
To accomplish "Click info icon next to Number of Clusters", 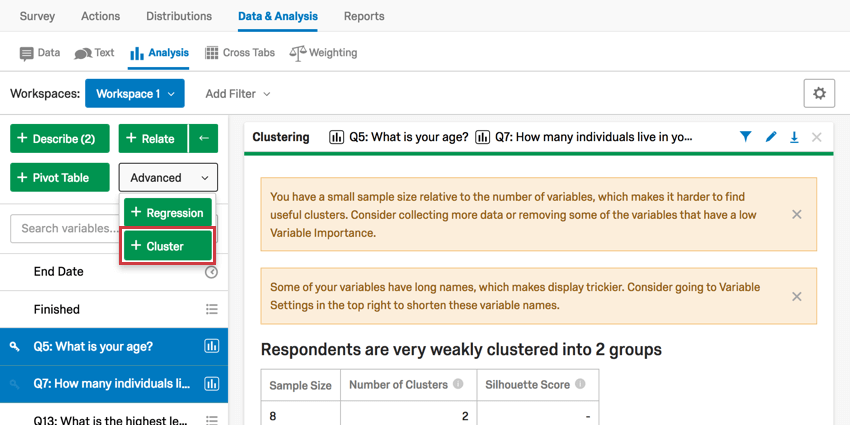I will (458, 384).
